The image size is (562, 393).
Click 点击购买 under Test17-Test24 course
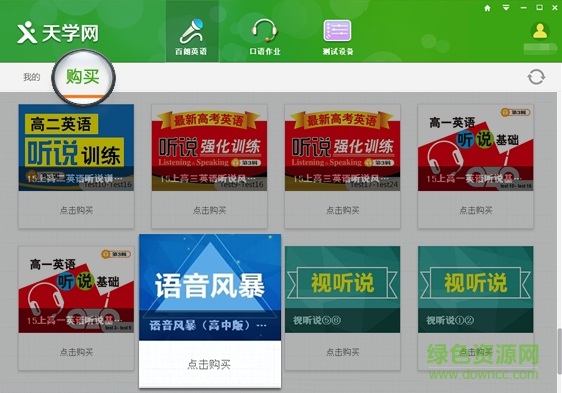(x=342, y=210)
